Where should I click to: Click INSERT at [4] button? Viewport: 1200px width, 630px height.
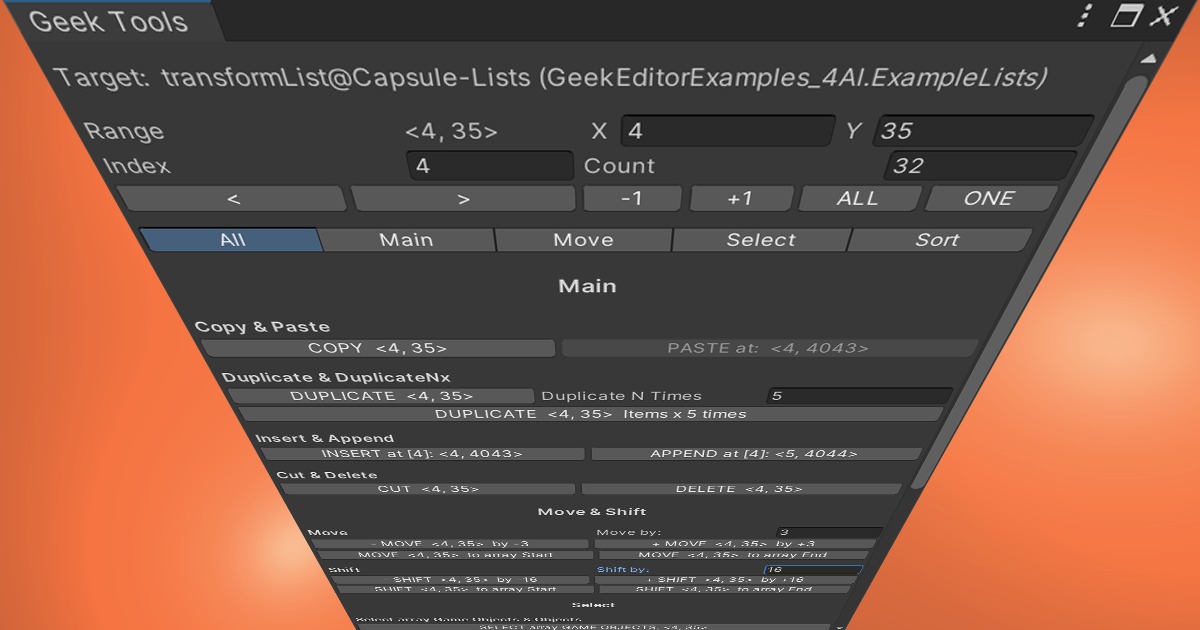tap(422, 454)
